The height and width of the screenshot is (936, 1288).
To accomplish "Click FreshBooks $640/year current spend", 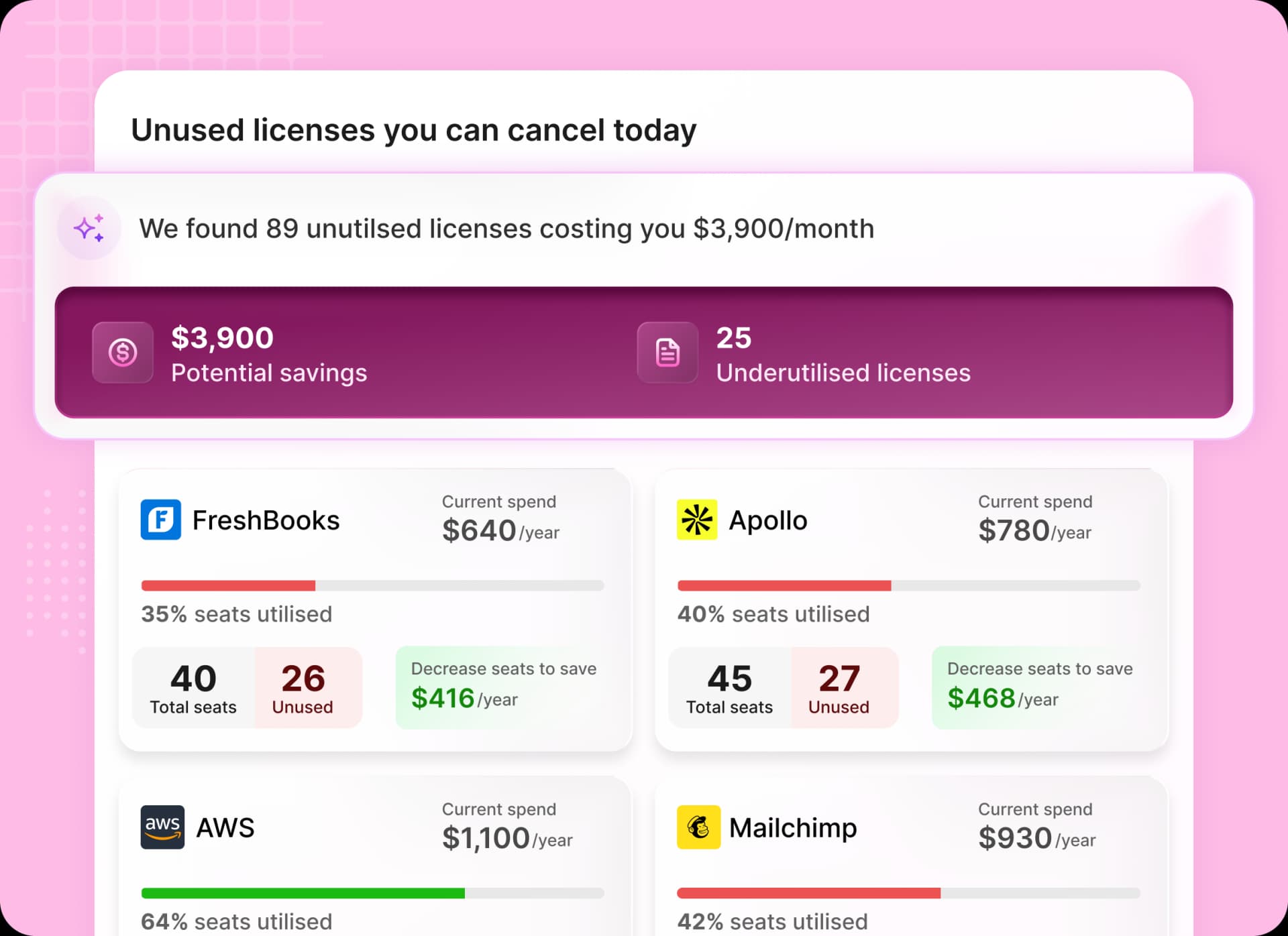I will (x=500, y=530).
